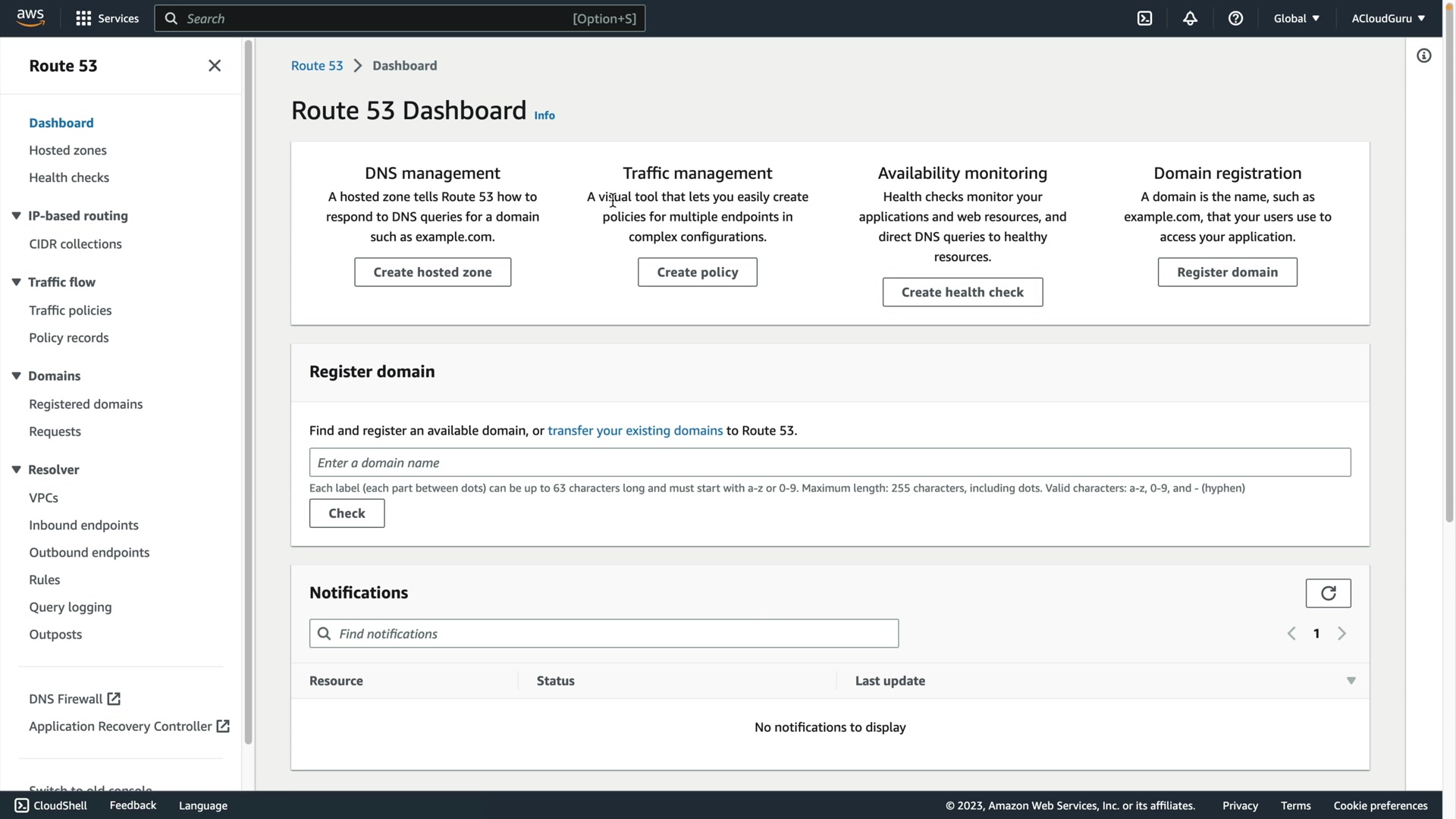Open the ACloudGuru account dropdown
The image size is (1456, 819).
(1387, 18)
